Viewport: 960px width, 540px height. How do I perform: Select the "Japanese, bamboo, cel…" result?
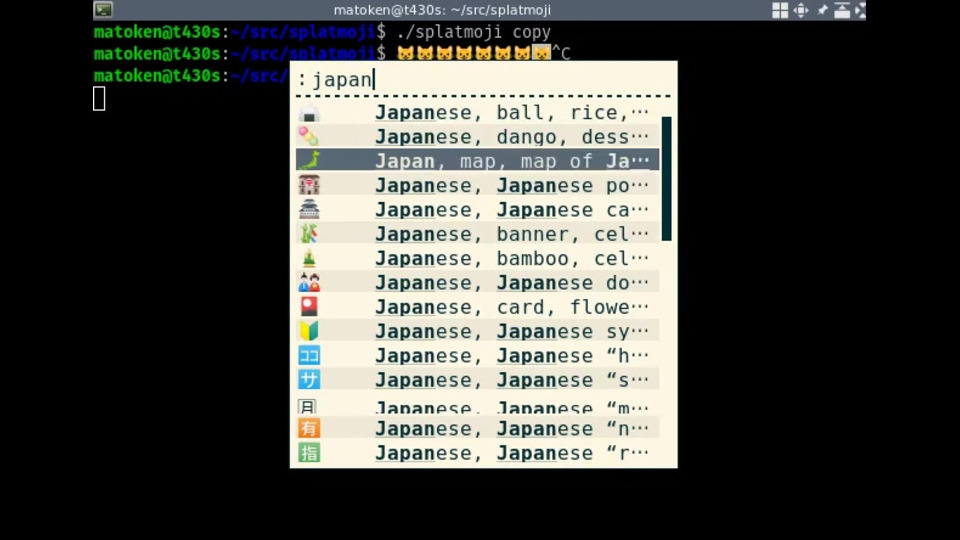[478, 258]
